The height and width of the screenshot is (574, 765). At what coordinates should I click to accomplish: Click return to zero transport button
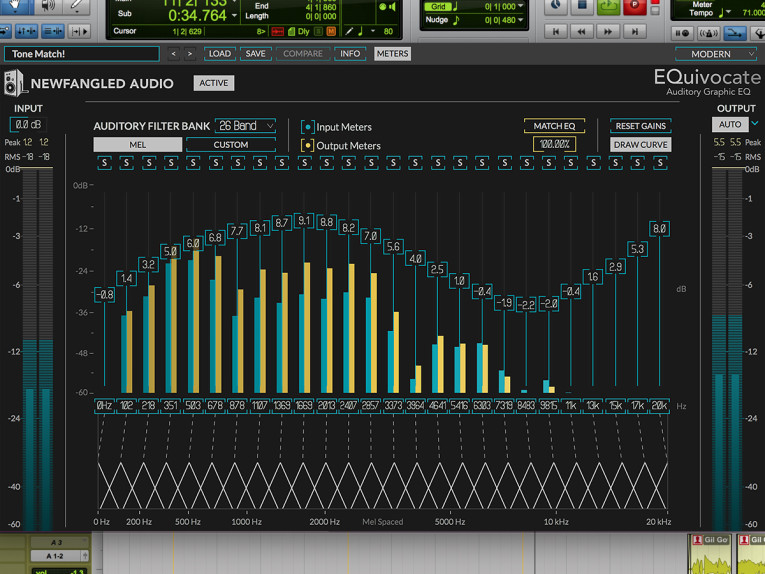556,32
